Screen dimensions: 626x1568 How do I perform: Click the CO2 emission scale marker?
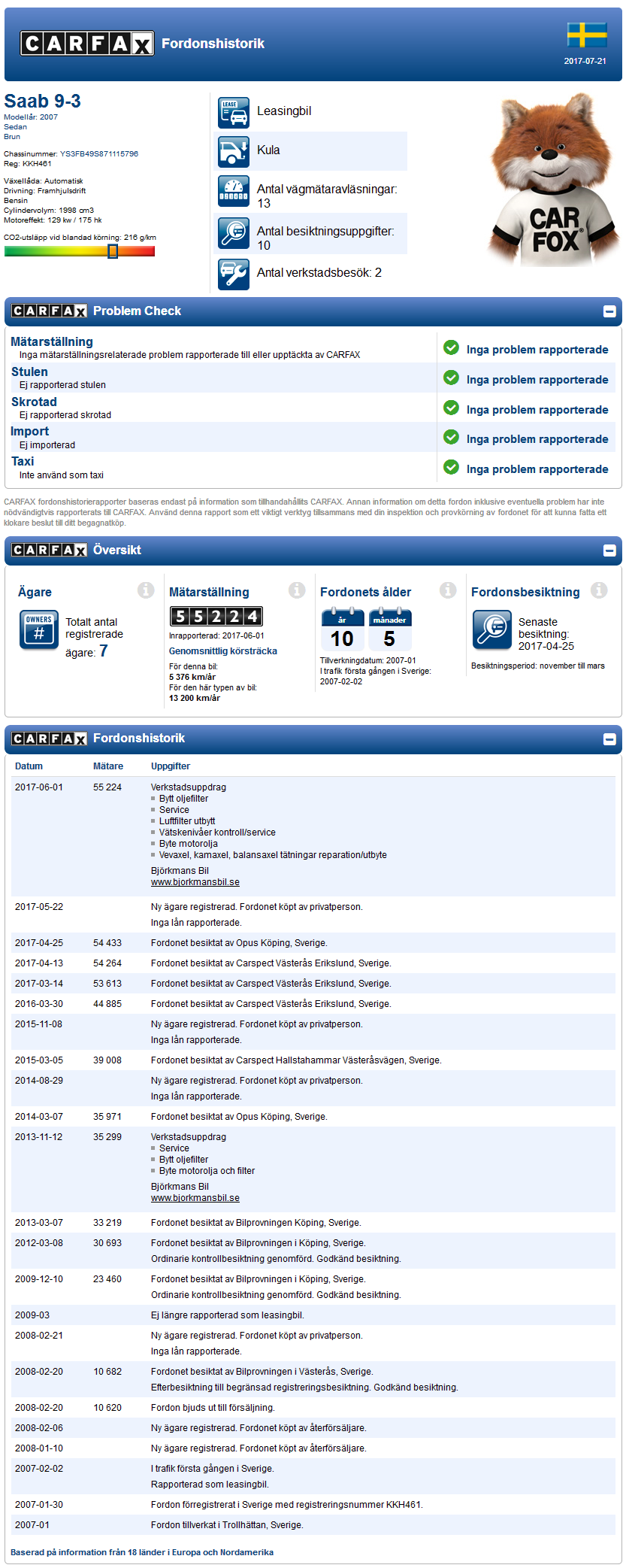point(113,251)
